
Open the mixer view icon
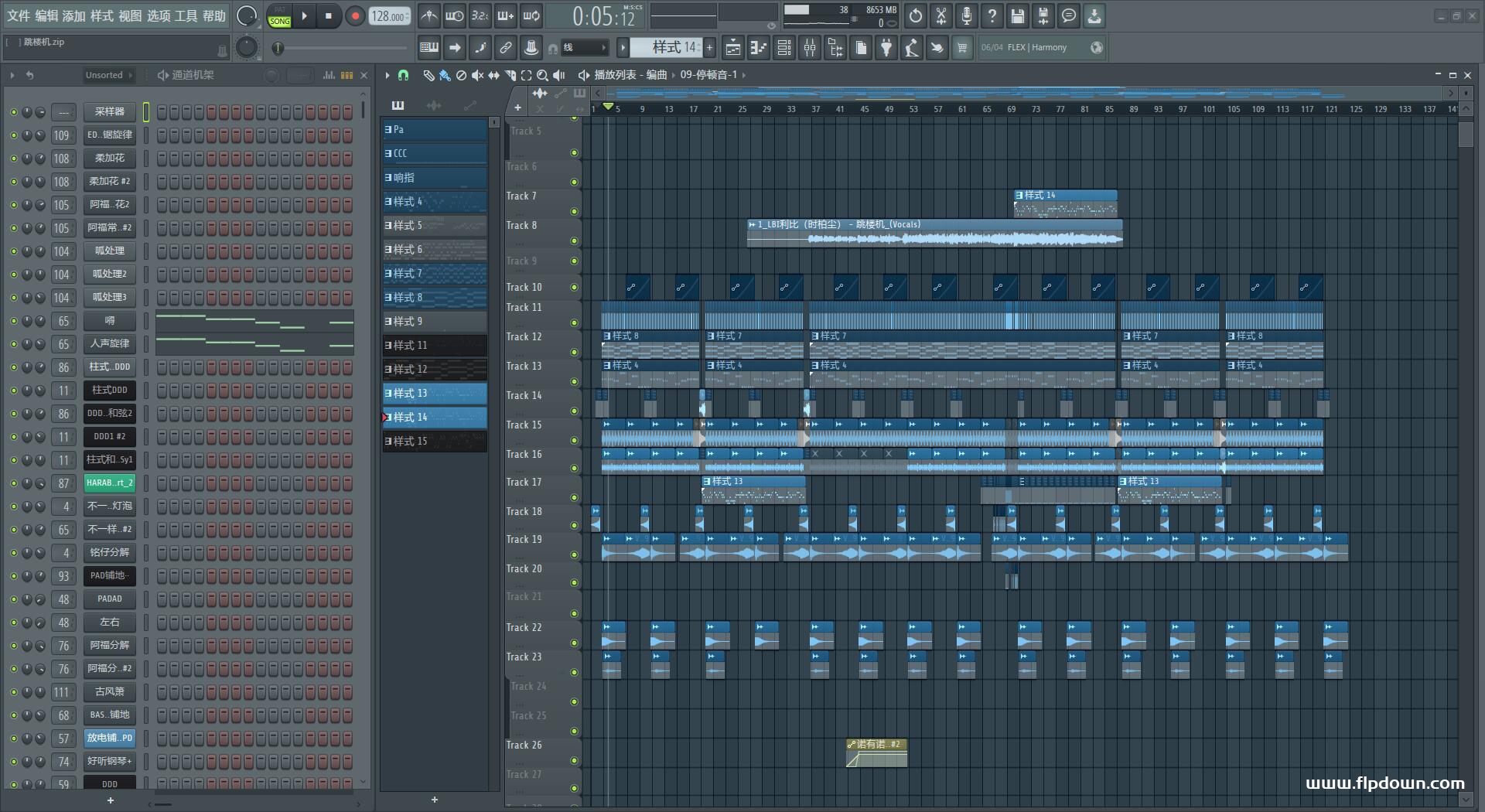(809, 48)
